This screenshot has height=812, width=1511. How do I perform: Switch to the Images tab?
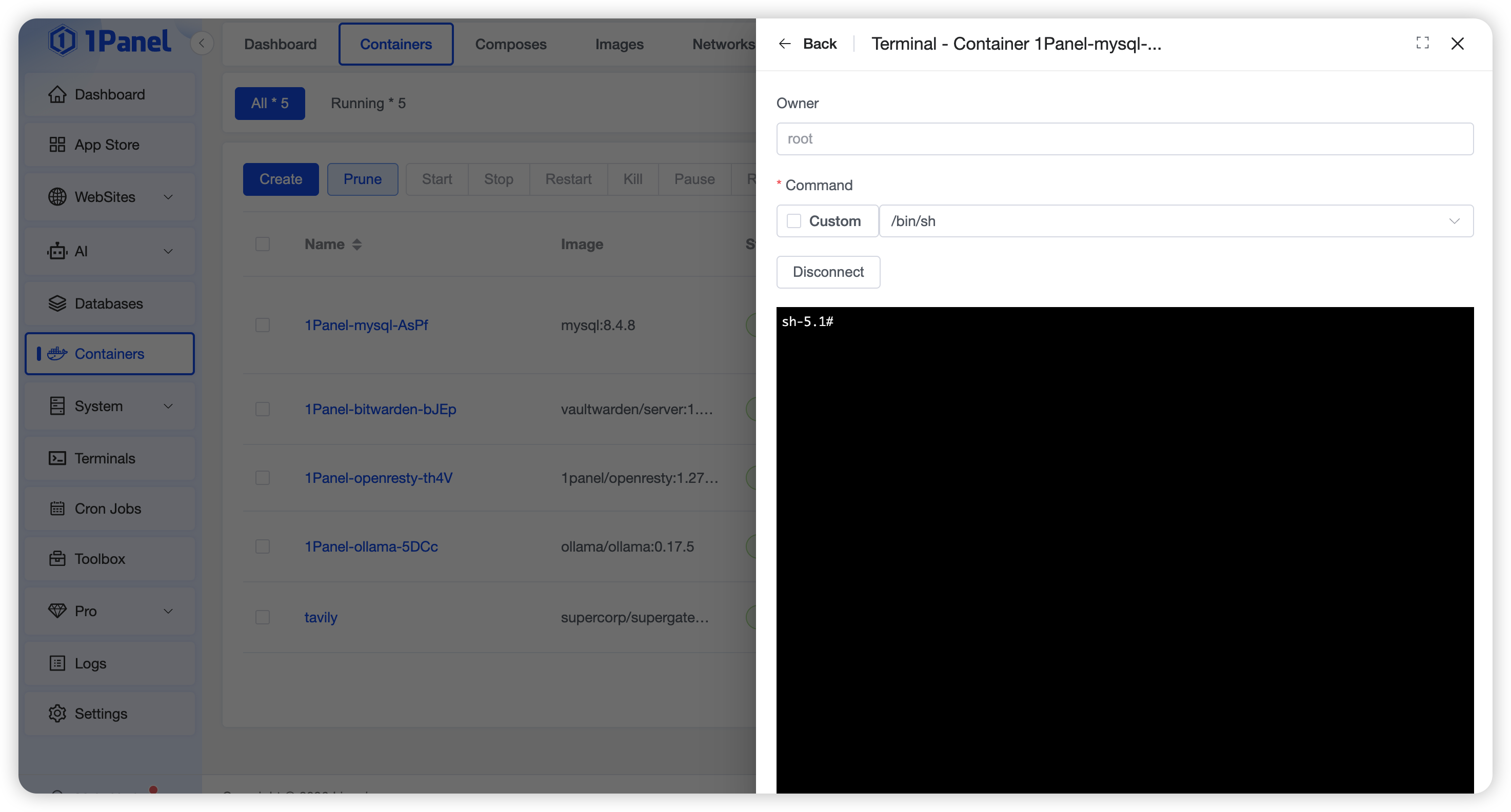point(619,44)
